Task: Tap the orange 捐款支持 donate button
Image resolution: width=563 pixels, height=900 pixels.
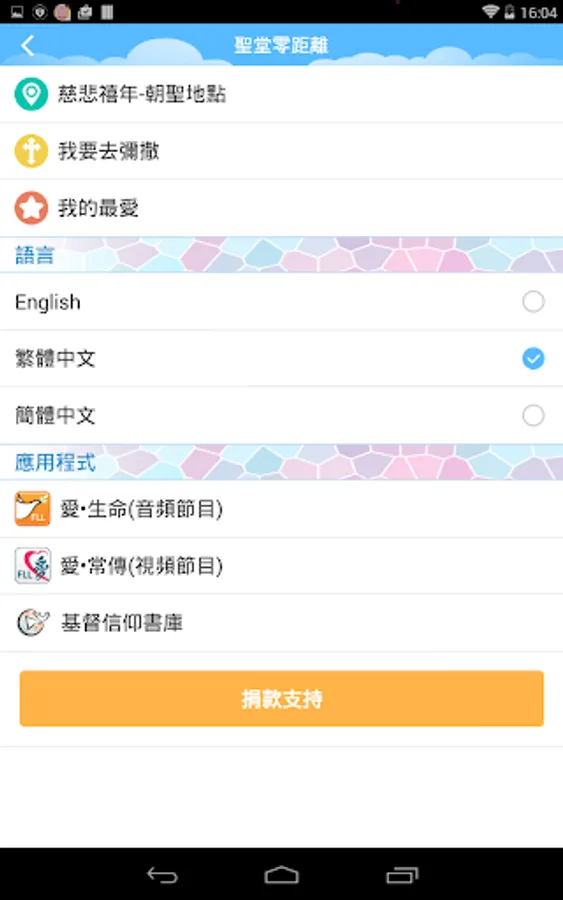Action: pyautogui.click(x=281, y=699)
